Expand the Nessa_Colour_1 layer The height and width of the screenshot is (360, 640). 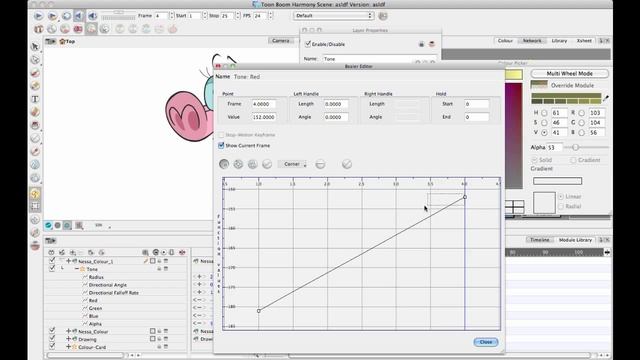[69, 261]
